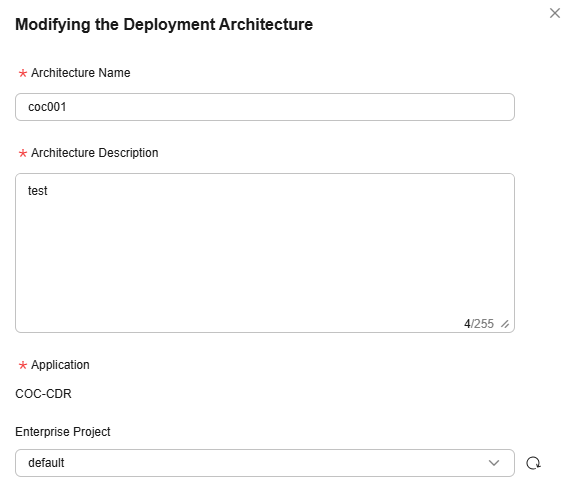Click the Architecture Name label

coord(80,73)
